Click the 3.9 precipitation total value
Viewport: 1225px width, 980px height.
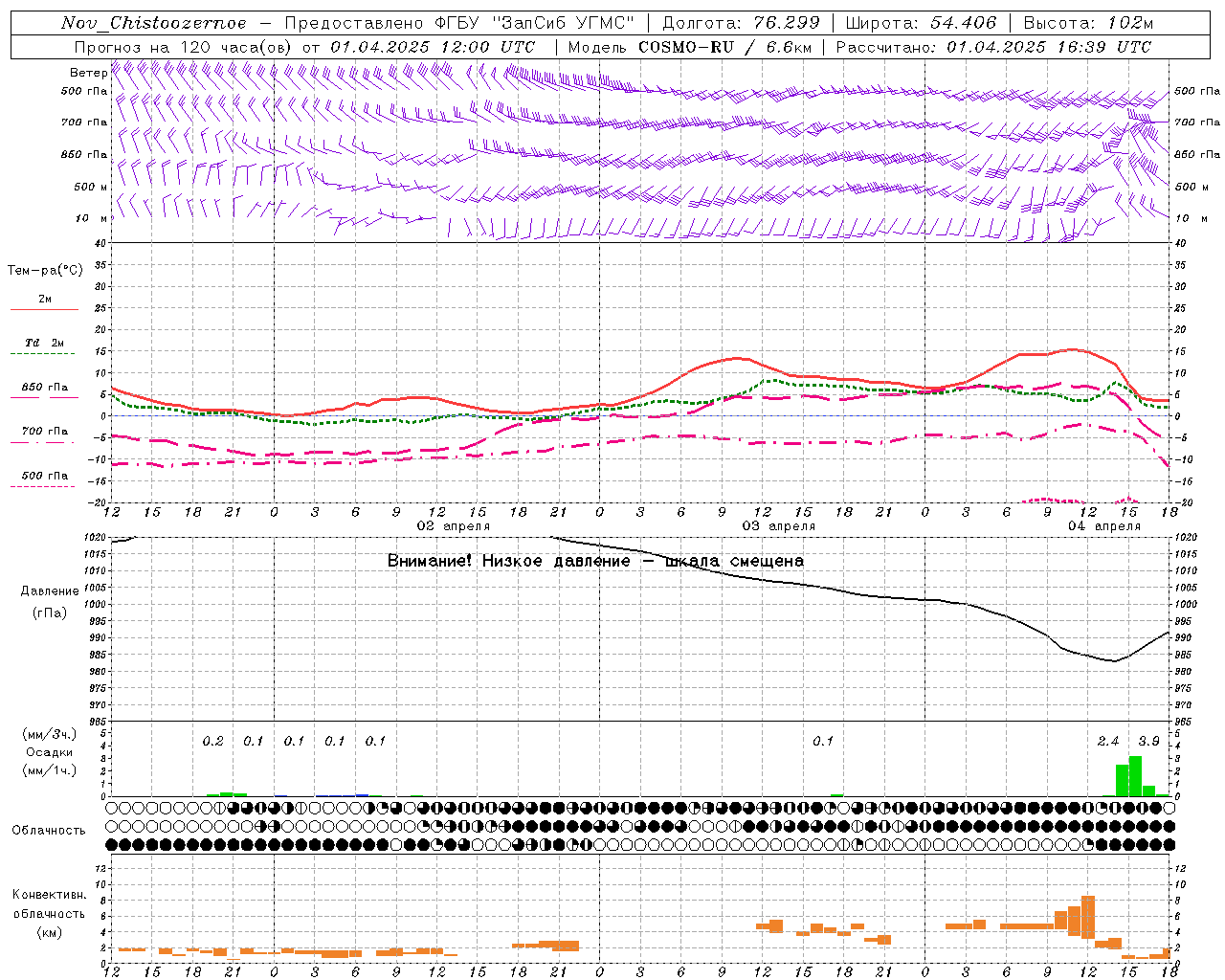pyautogui.click(x=1148, y=741)
